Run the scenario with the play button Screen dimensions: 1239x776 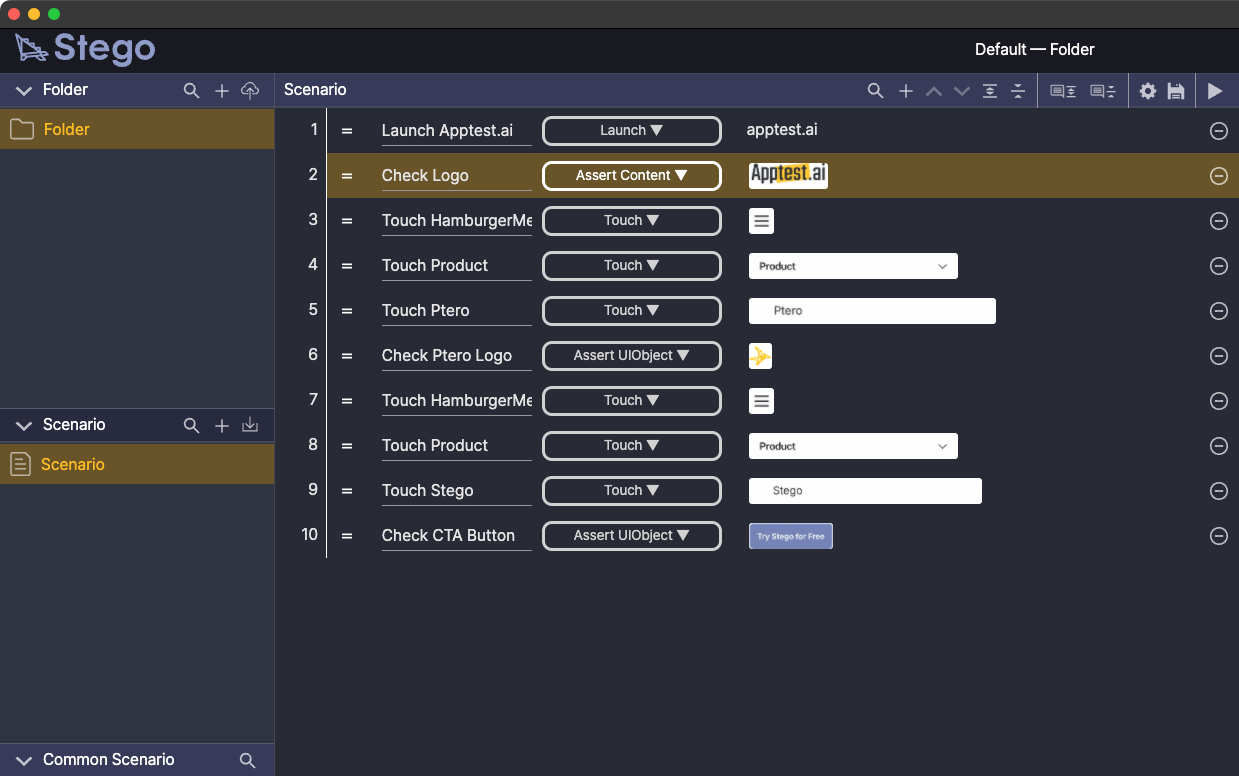[1214, 91]
